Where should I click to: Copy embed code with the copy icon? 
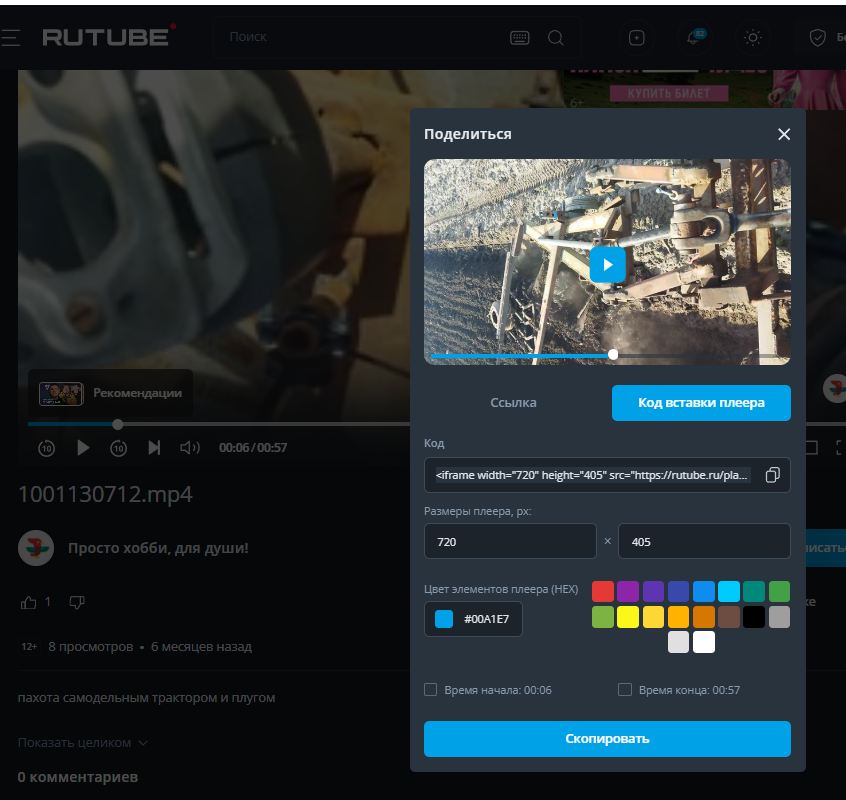(x=773, y=475)
